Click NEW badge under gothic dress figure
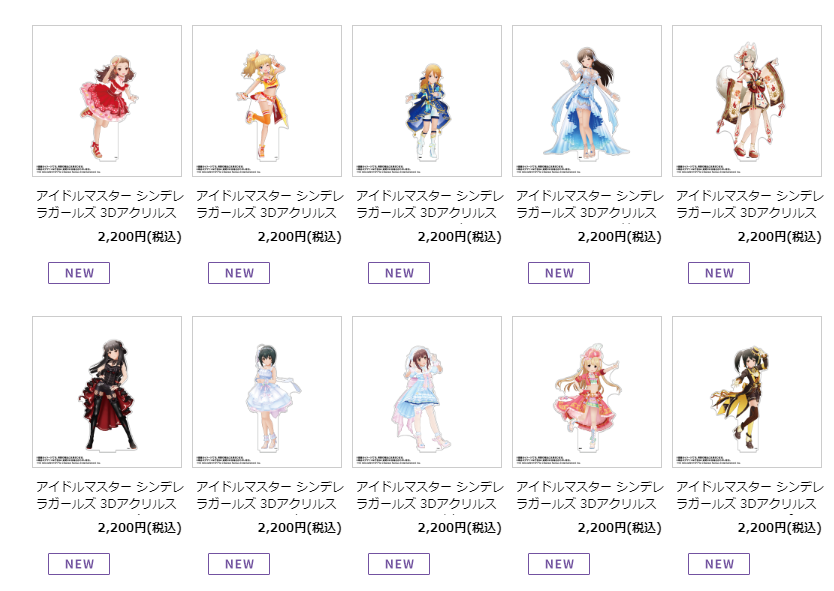 click(79, 564)
